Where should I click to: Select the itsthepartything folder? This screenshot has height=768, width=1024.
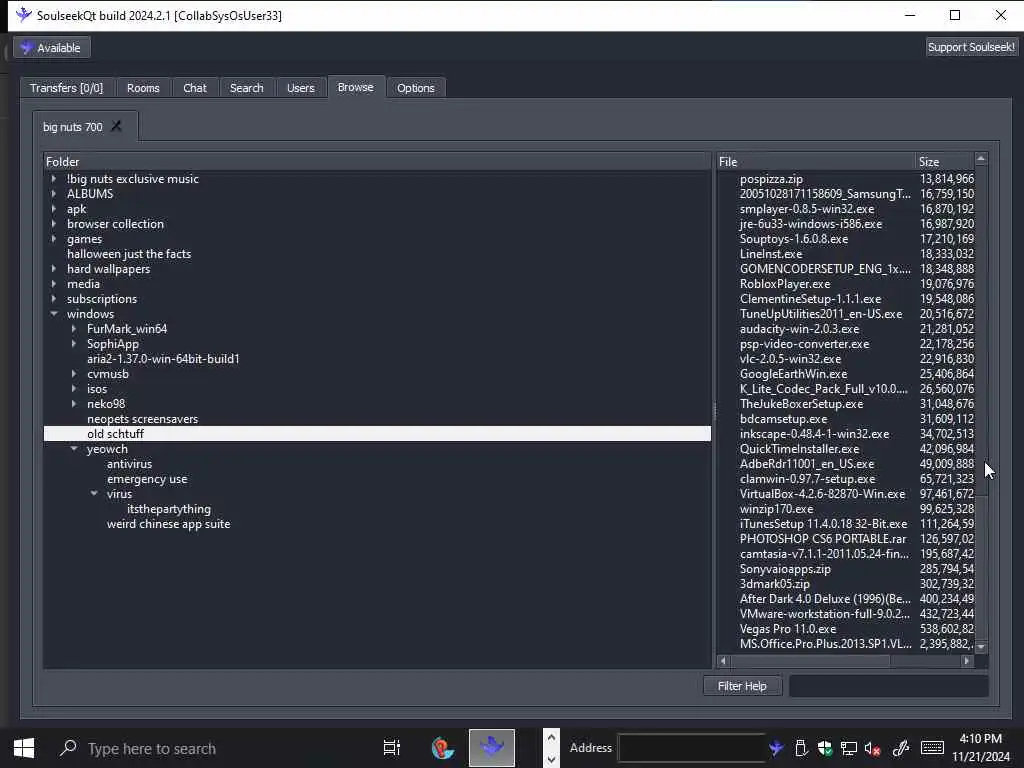coord(168,509)
